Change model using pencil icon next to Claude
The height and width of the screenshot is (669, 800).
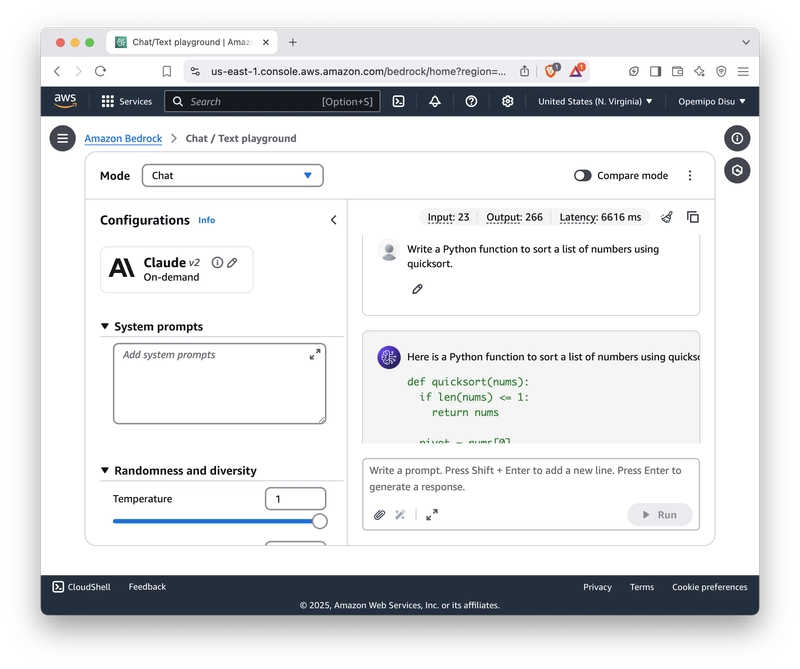tap(232, 263)
